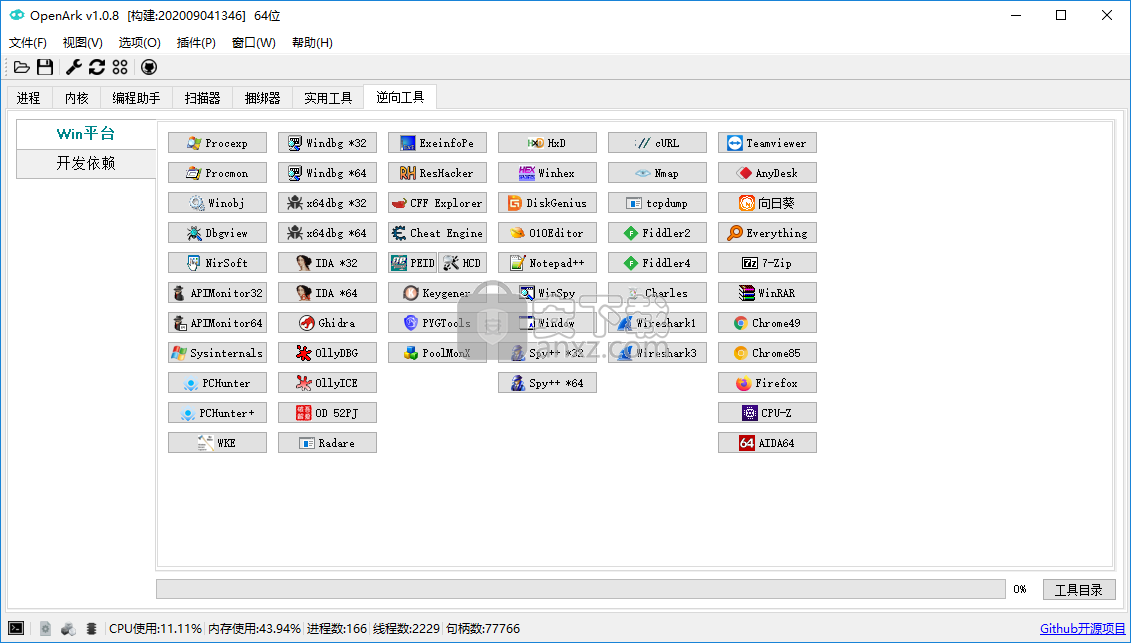This screenshot has width=1131, height=643.
Task: Click the open folder toolbar icon
Action: coord(22,67)
